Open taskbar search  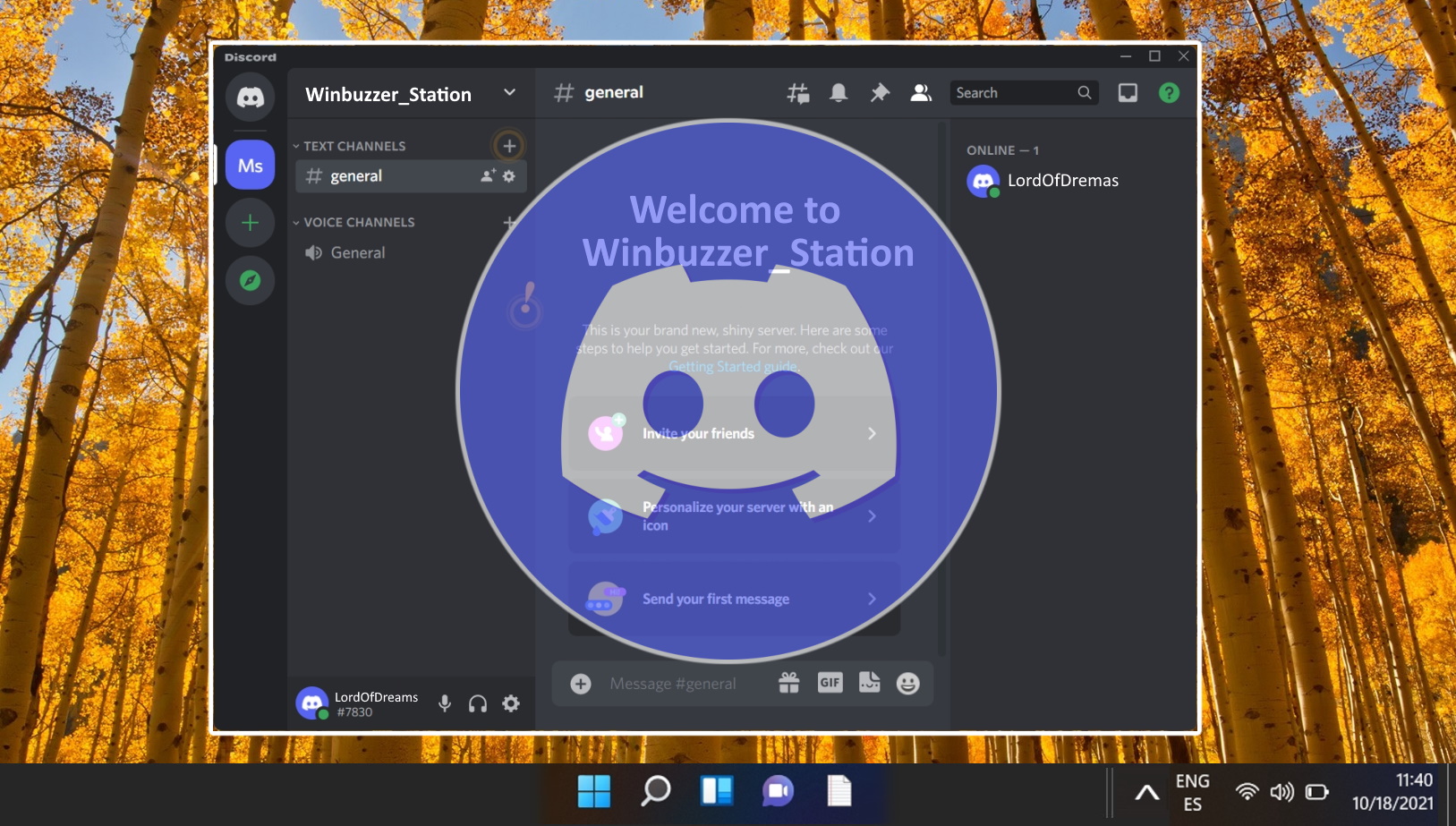[656, 791]
